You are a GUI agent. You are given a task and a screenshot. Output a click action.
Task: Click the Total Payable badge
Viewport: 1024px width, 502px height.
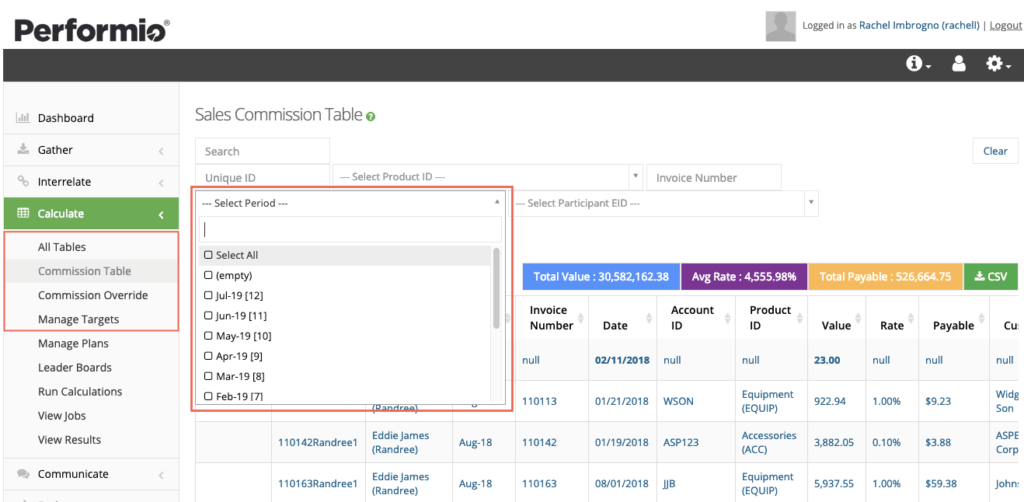[x=885, y=276]
